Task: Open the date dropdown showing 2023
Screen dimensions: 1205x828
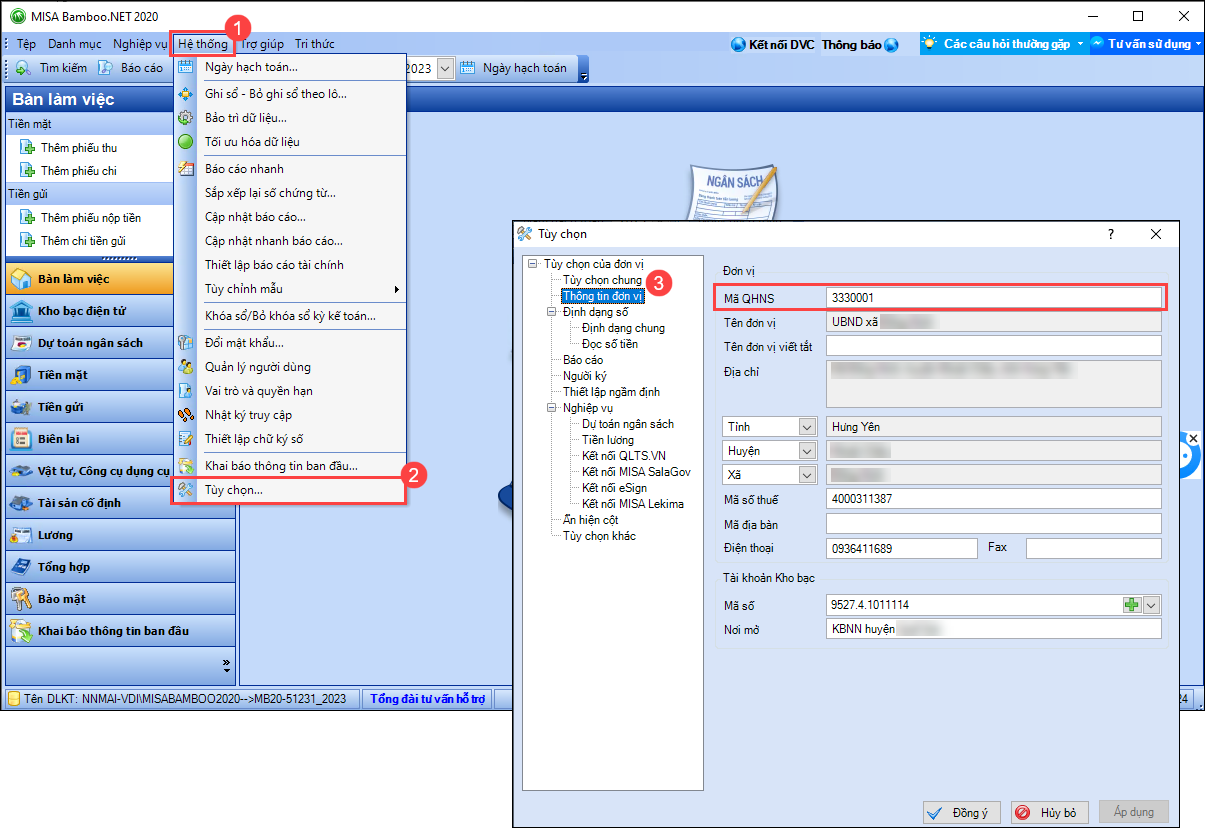Action: pos(445,68)
